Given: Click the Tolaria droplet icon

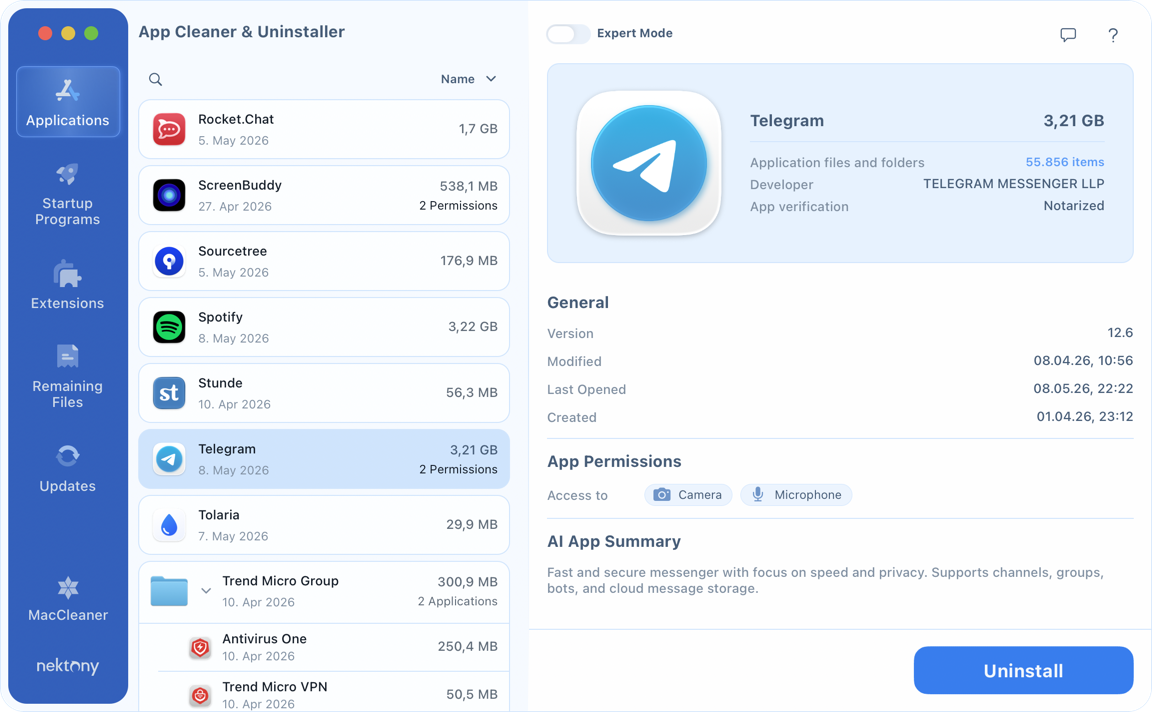Looking at the screenshot, I should click(169, 525).
